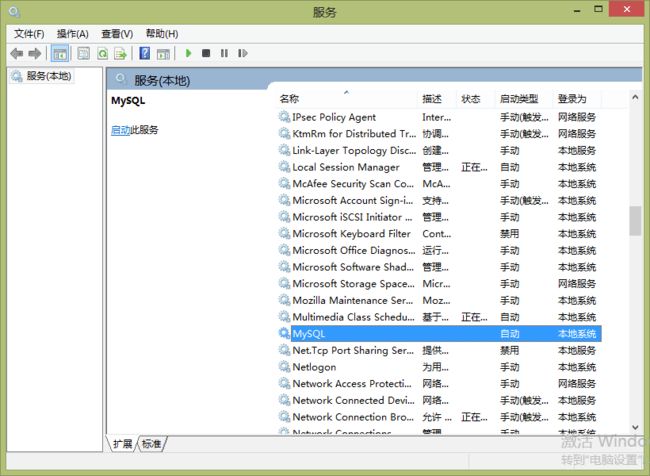Open the 文件(F) menu
Image resolution: width=650 pixels, height=476 pixels.
pos(29,34)
